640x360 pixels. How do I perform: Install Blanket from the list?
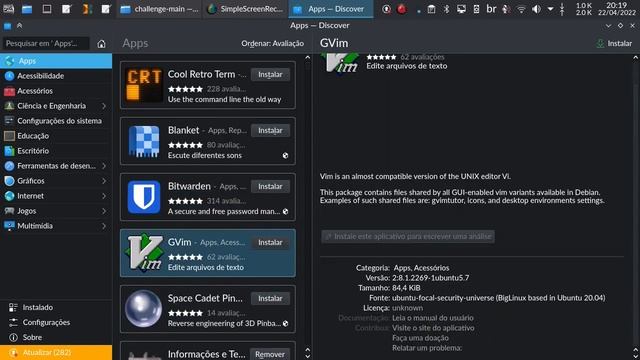pos(270,131)
